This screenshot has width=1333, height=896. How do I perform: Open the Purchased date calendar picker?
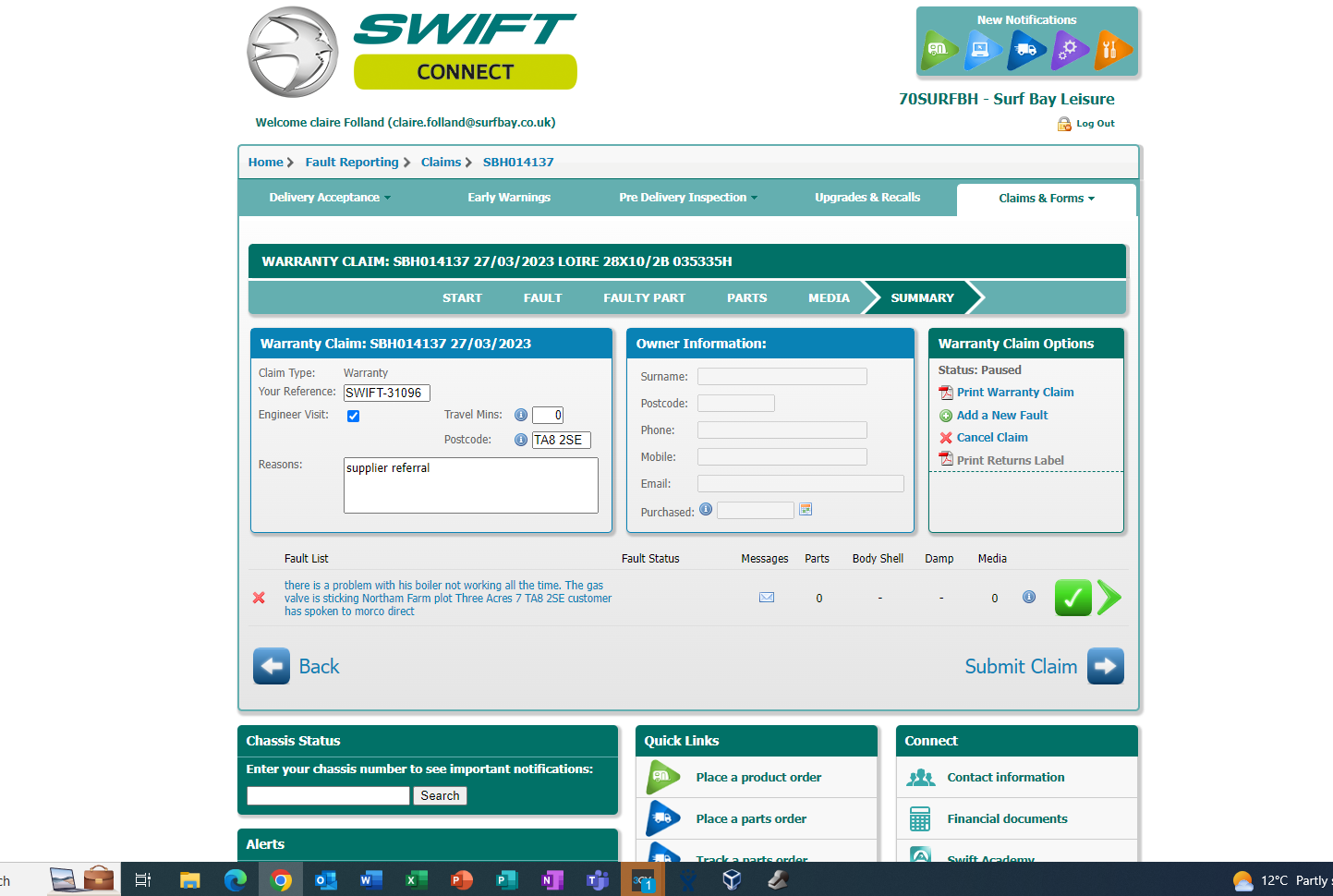click(x=806, y=509)
